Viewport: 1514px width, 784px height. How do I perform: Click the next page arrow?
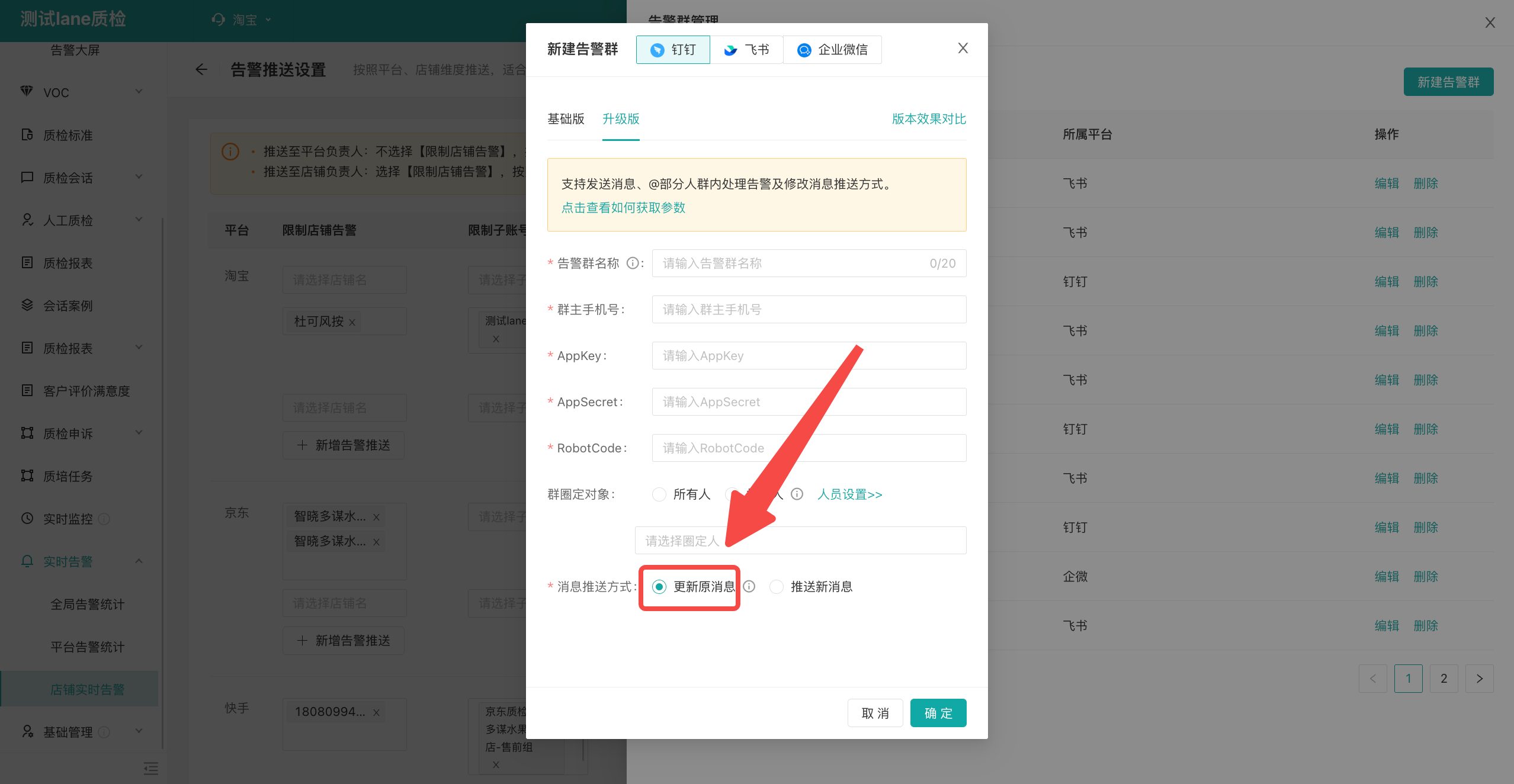click(1480, 679)
